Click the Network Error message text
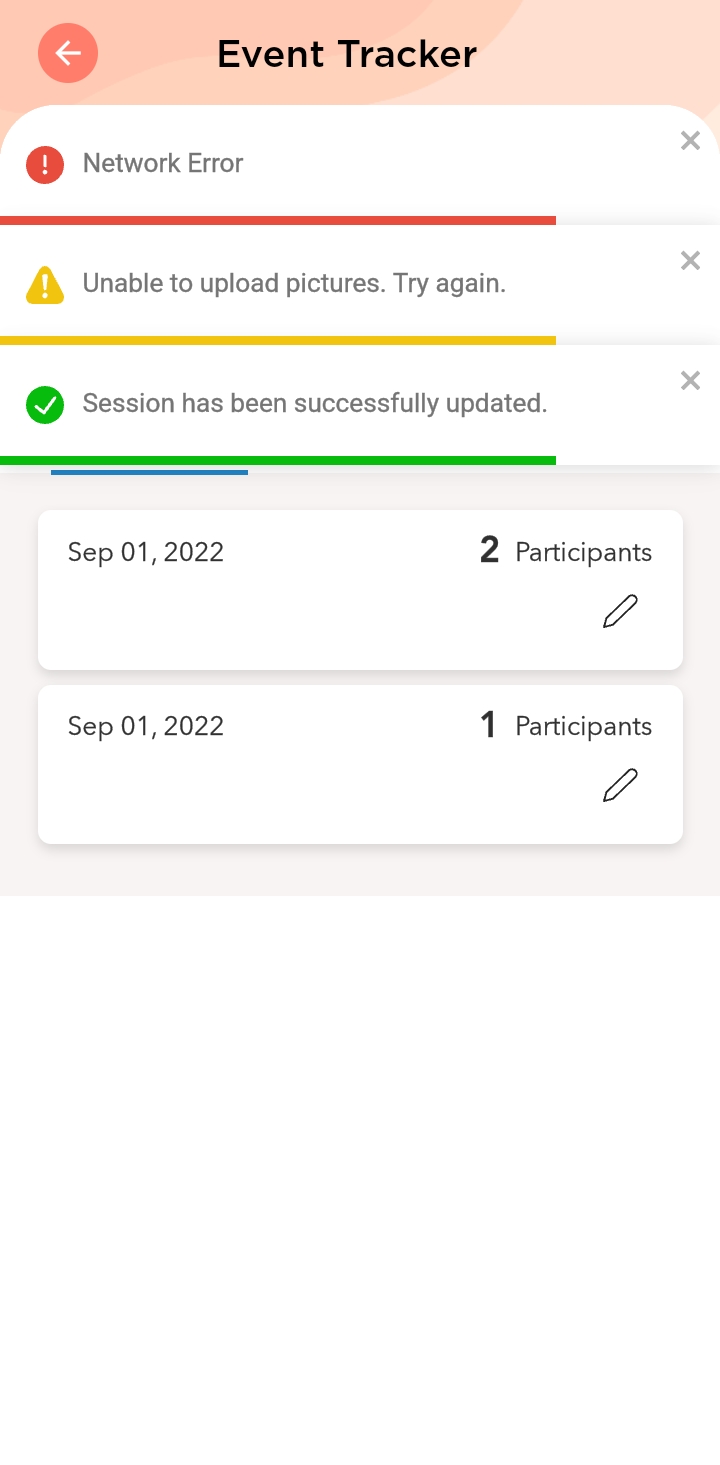Screen dimensions: 720x1465 tap(163, 163)
